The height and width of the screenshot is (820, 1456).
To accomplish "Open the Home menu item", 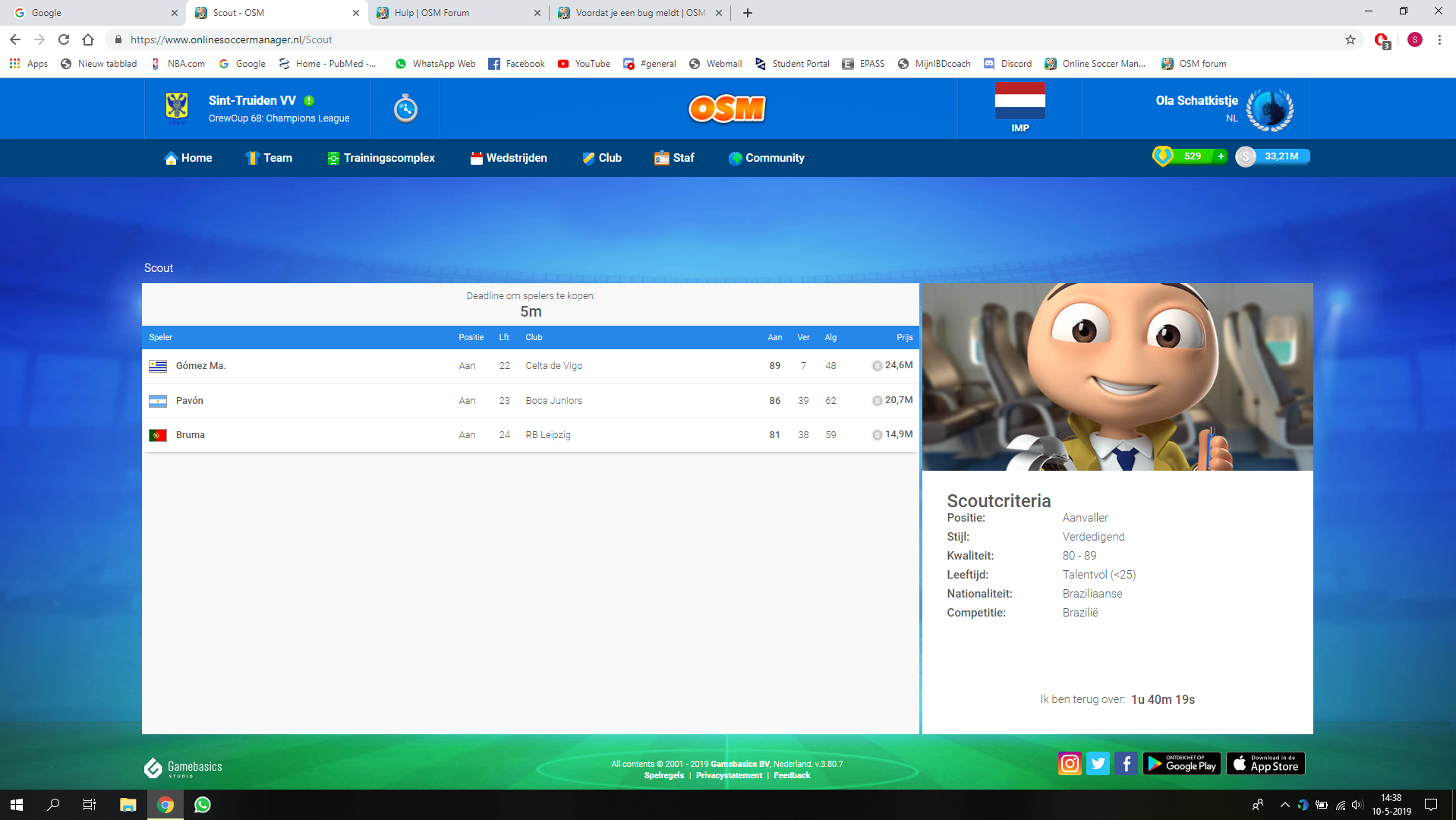I will (188, 158).
